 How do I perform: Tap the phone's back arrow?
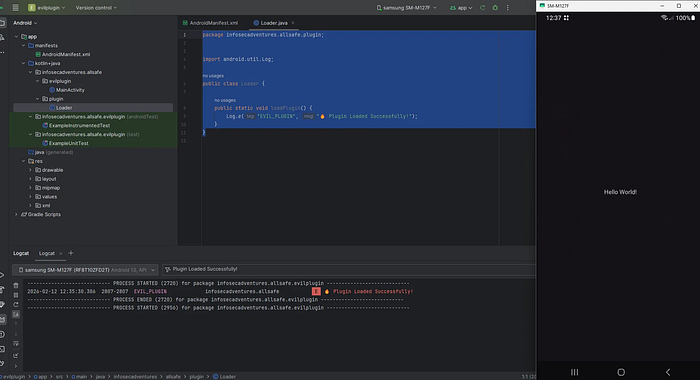coord(668,372)
